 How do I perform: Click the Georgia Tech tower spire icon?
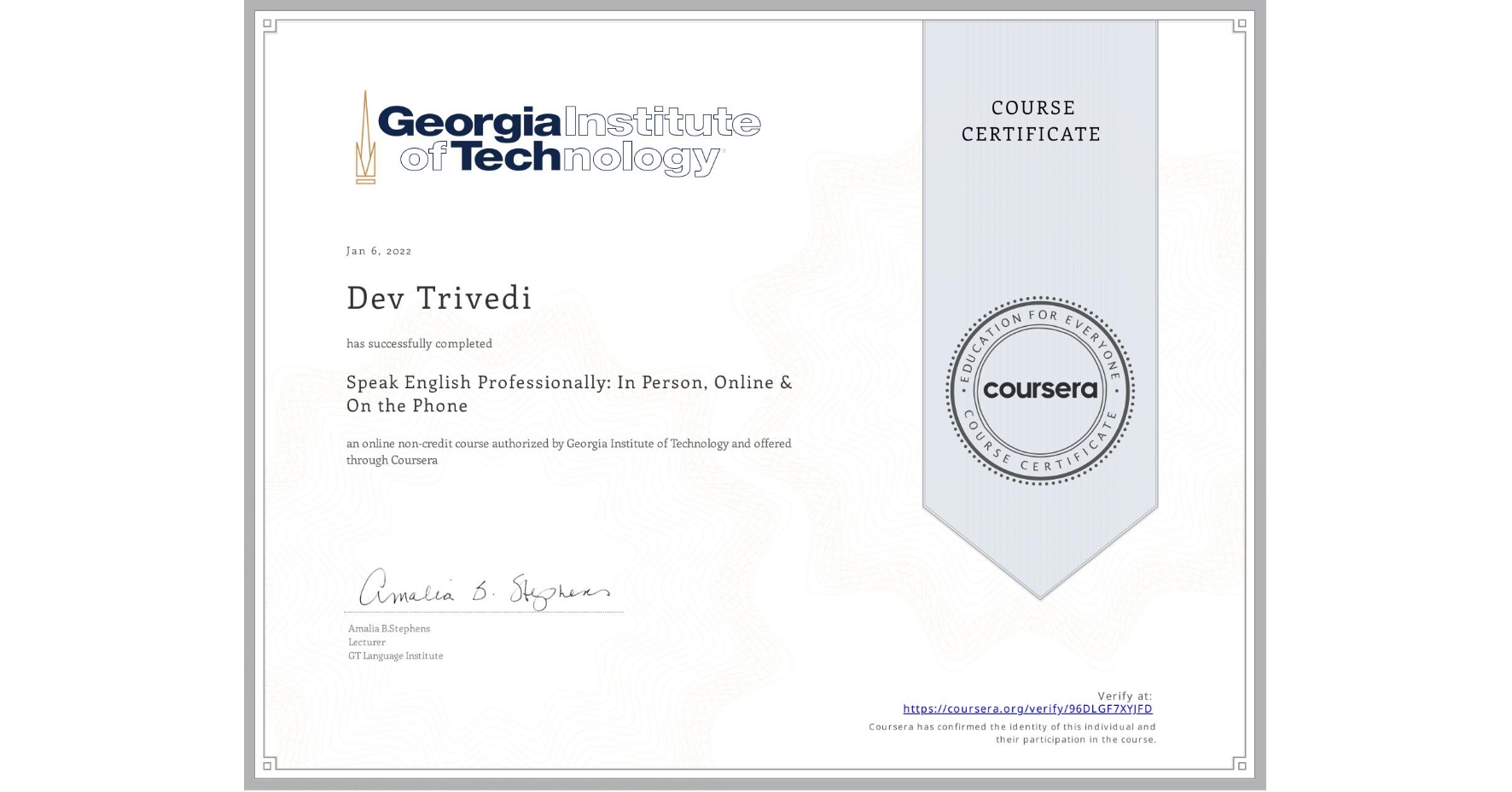(365, 137)
